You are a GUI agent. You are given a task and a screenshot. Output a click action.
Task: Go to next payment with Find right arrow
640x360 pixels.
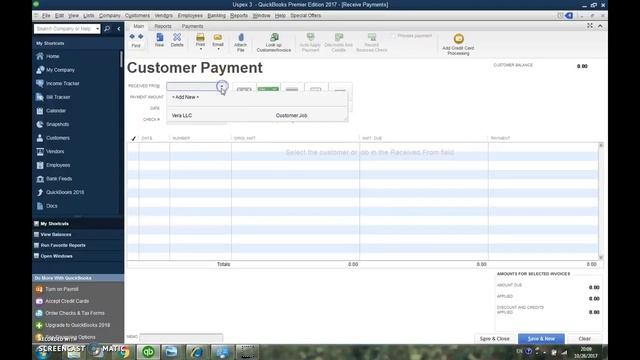[141, 37]
